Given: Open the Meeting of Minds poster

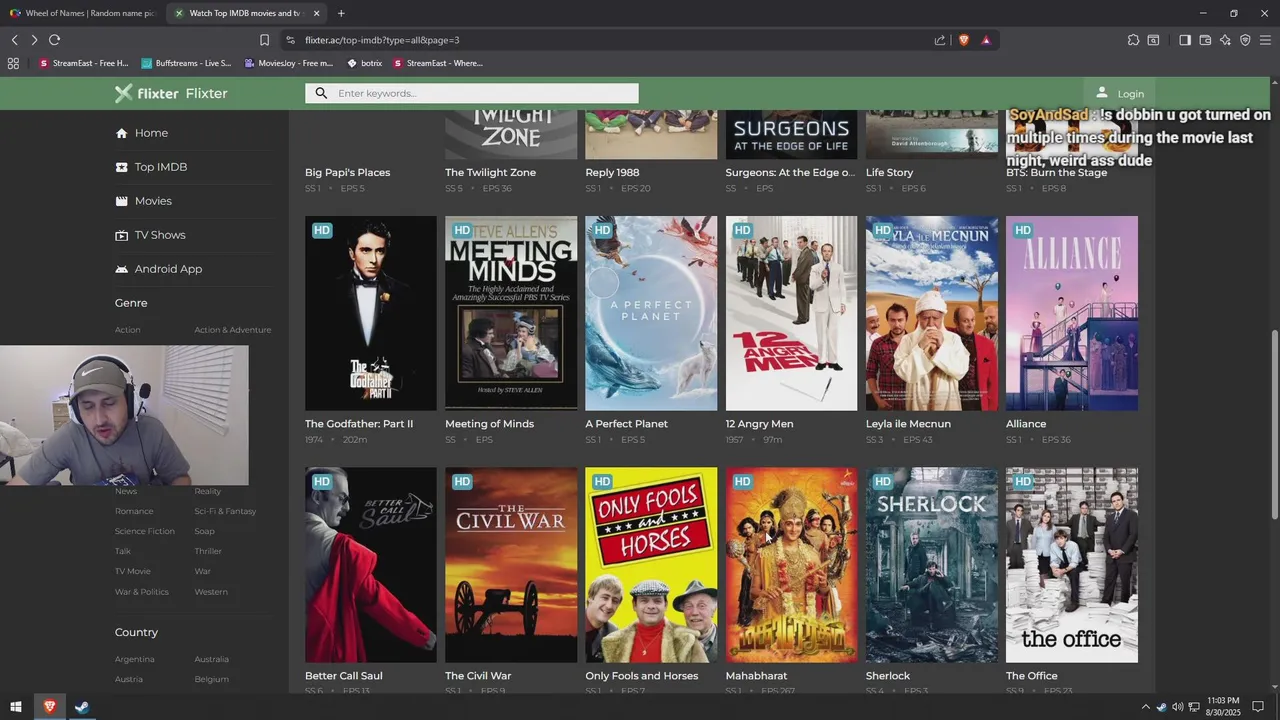Looking at the screenshot, I should (511, 313).
